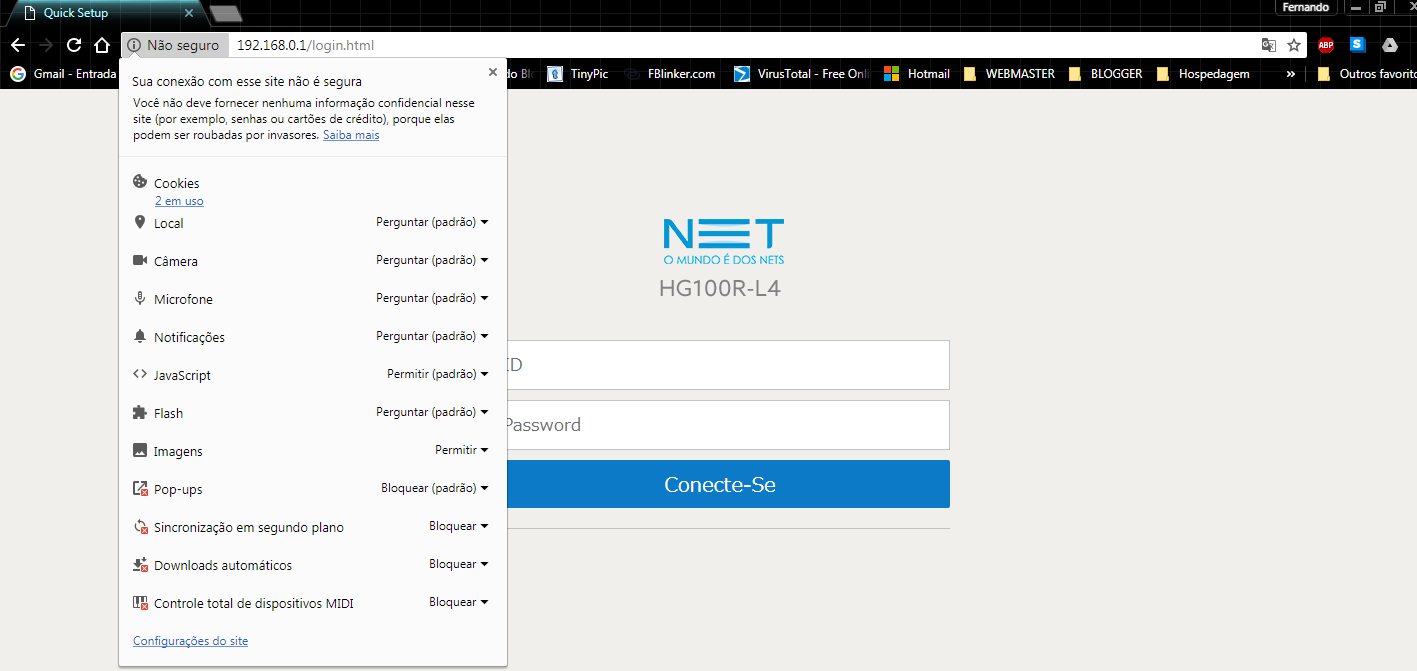Click the 'Saiba mais' link
Viewport: 1417px width, 671px height.
click(x=351, y=135)
